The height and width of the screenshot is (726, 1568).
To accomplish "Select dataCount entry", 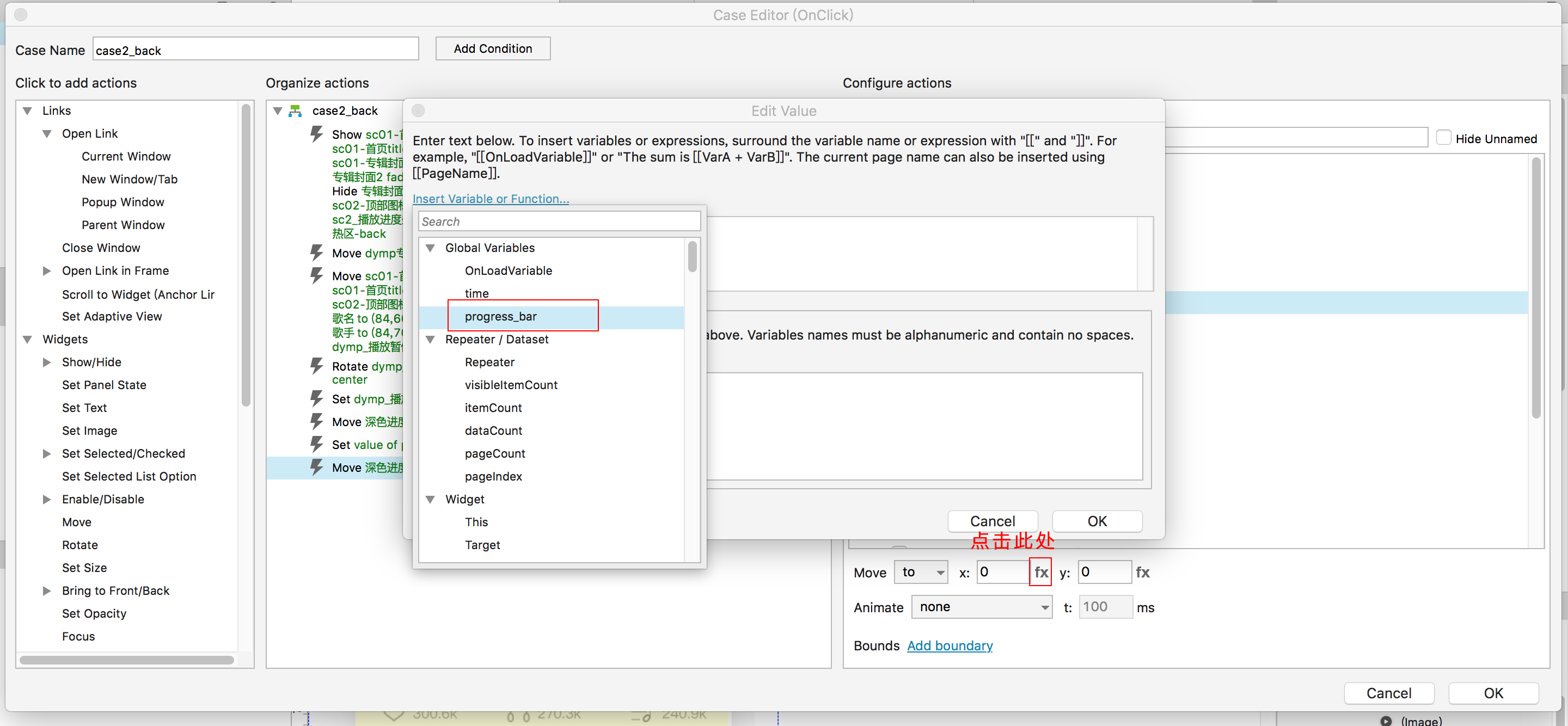I will (493, 431).
